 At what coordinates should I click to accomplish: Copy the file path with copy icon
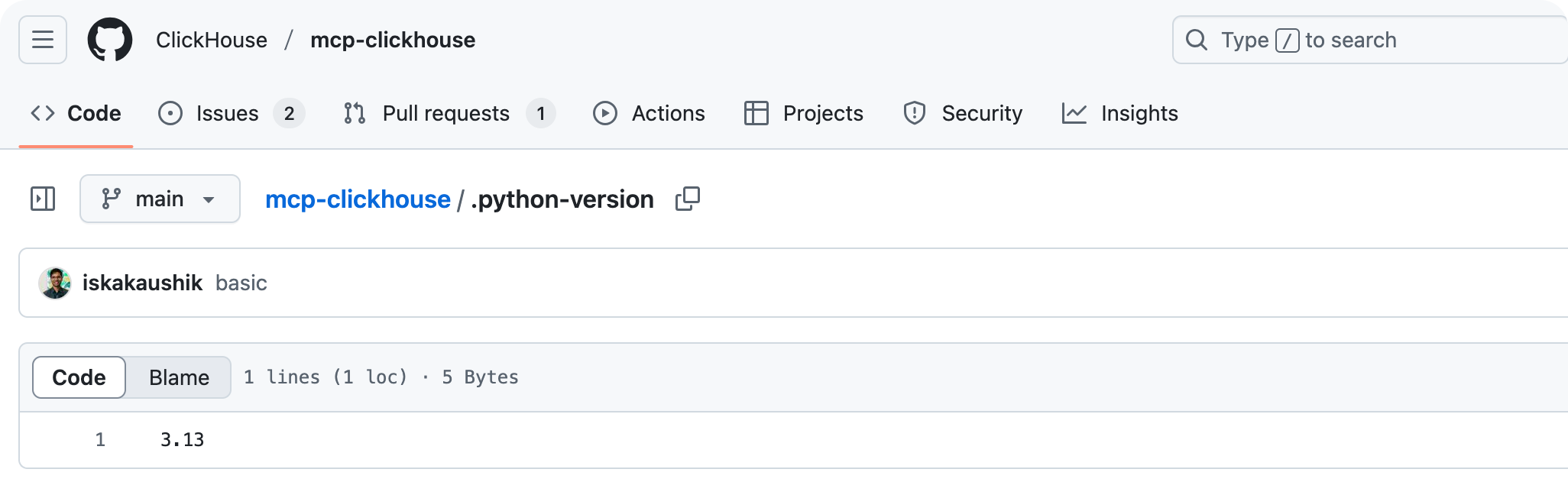687,199
